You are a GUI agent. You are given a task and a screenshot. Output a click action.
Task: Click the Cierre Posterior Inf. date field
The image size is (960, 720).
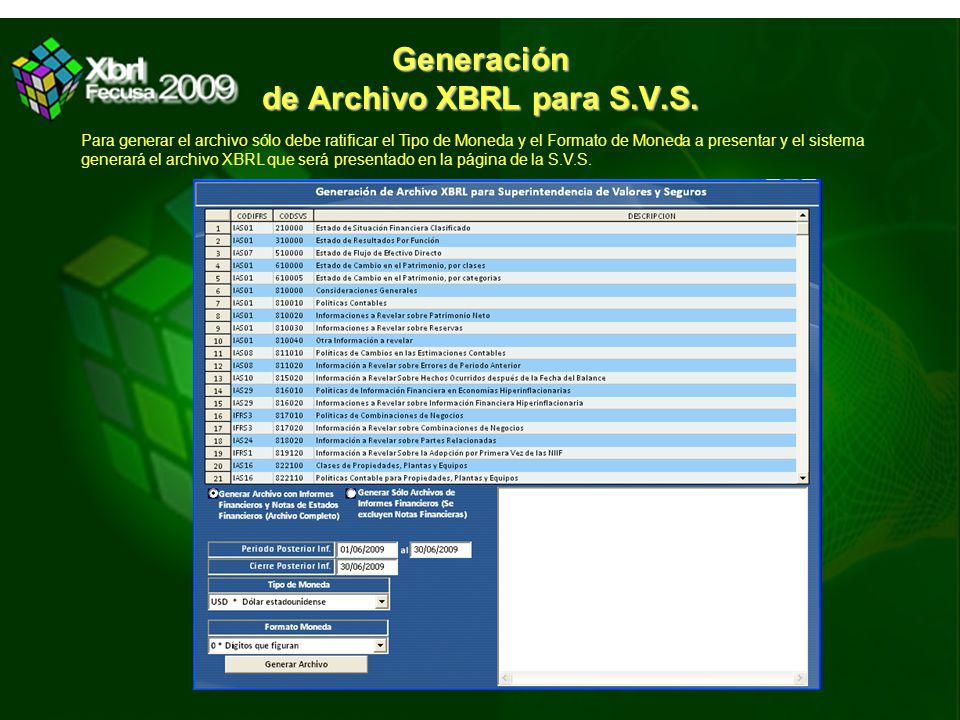pos(367,567)
